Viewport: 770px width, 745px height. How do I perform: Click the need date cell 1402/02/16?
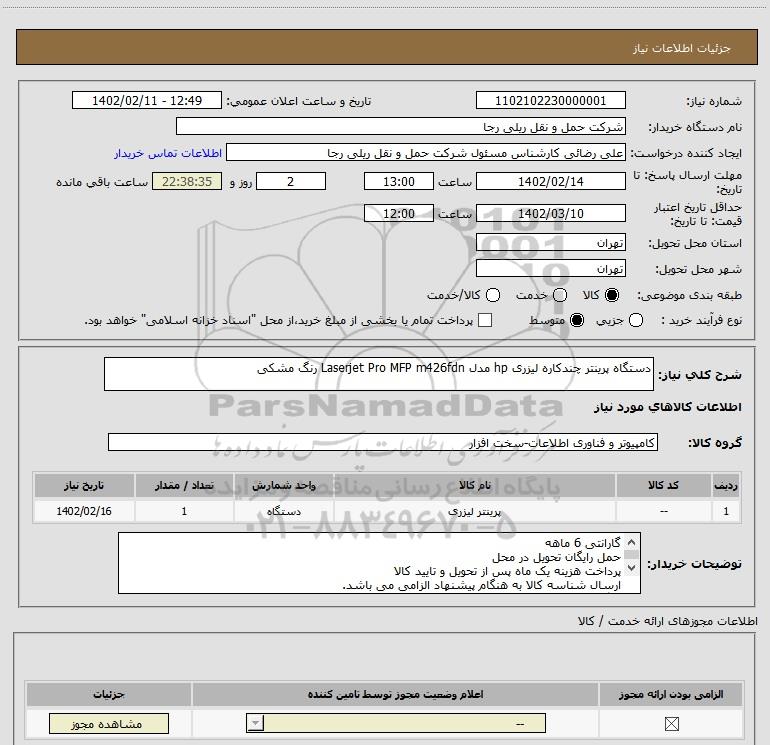click(x=84, y=511)
